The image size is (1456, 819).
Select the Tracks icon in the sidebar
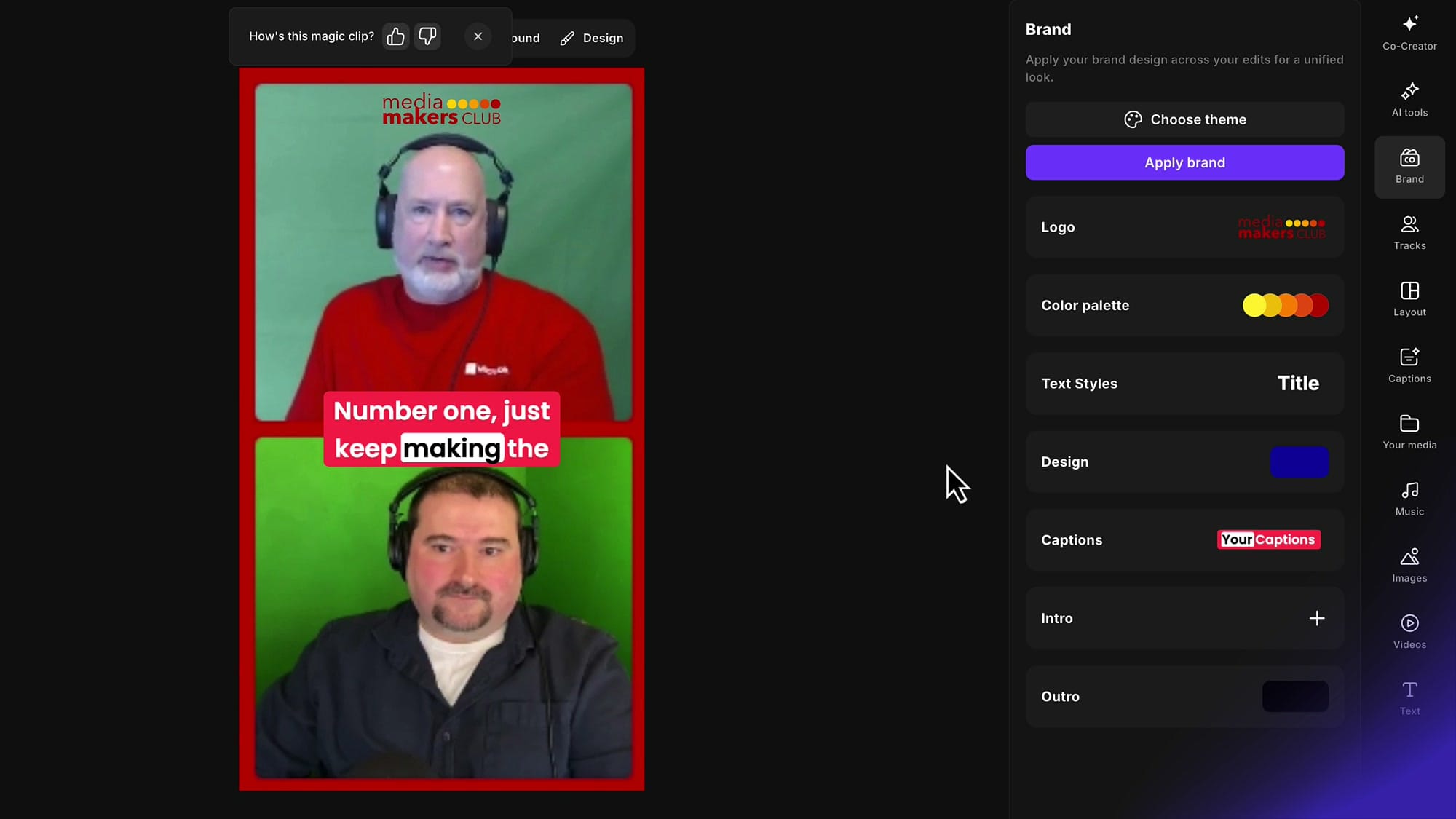tap(1409, 232)
